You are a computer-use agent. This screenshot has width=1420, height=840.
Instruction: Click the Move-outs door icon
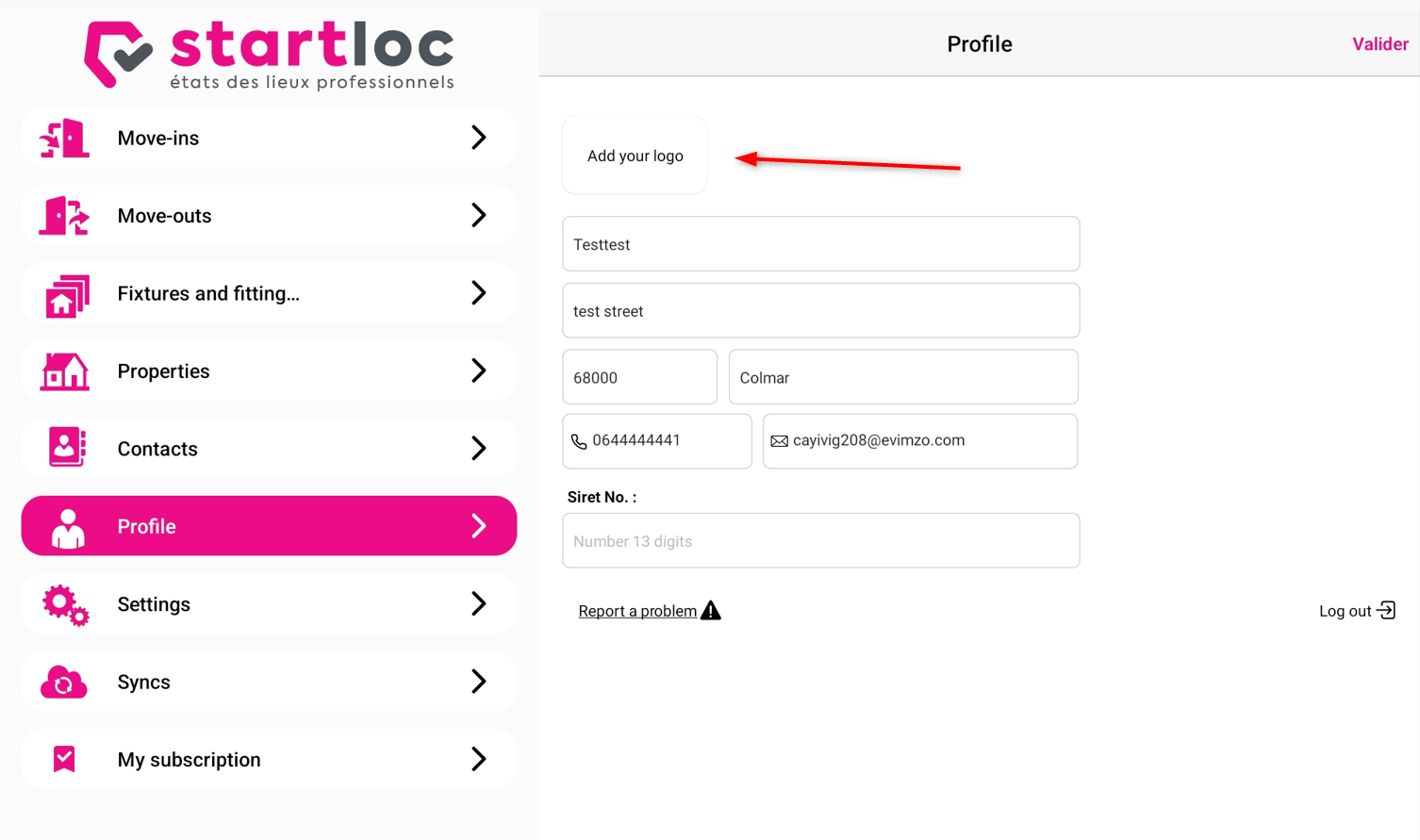pos(64,216)
